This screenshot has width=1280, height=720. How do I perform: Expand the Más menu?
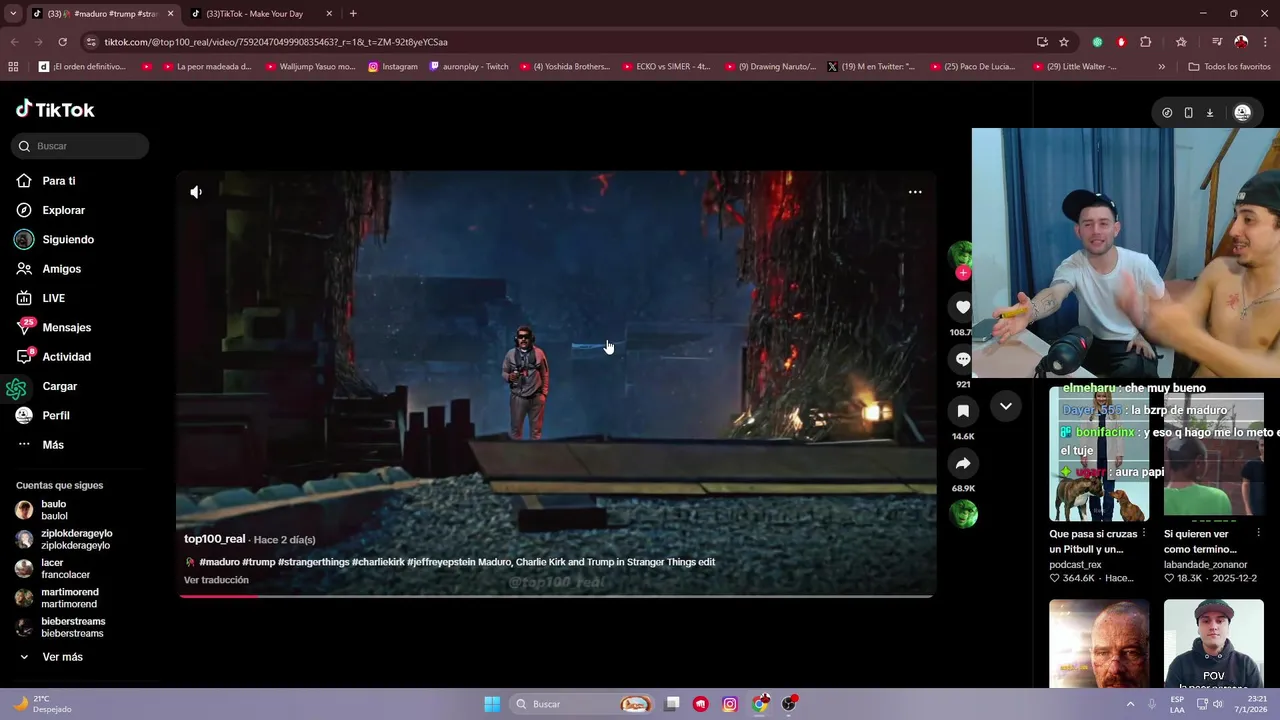point(53,445)
